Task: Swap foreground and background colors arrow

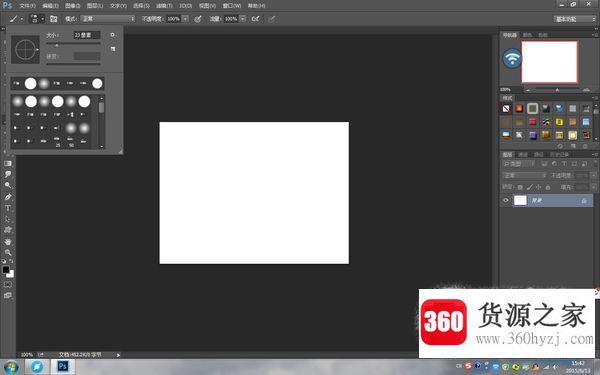Action: pos(11,262)
